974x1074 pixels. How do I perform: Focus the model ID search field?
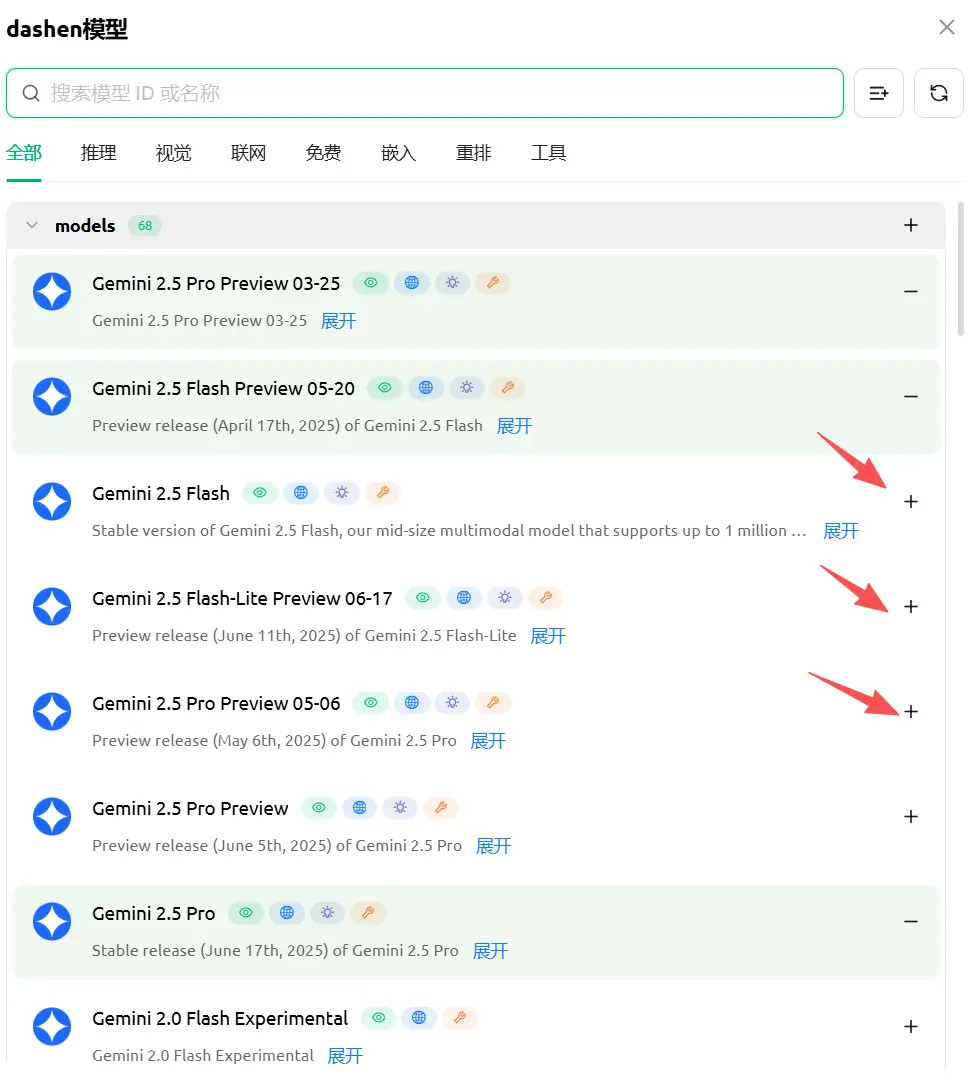coord(440,93)
